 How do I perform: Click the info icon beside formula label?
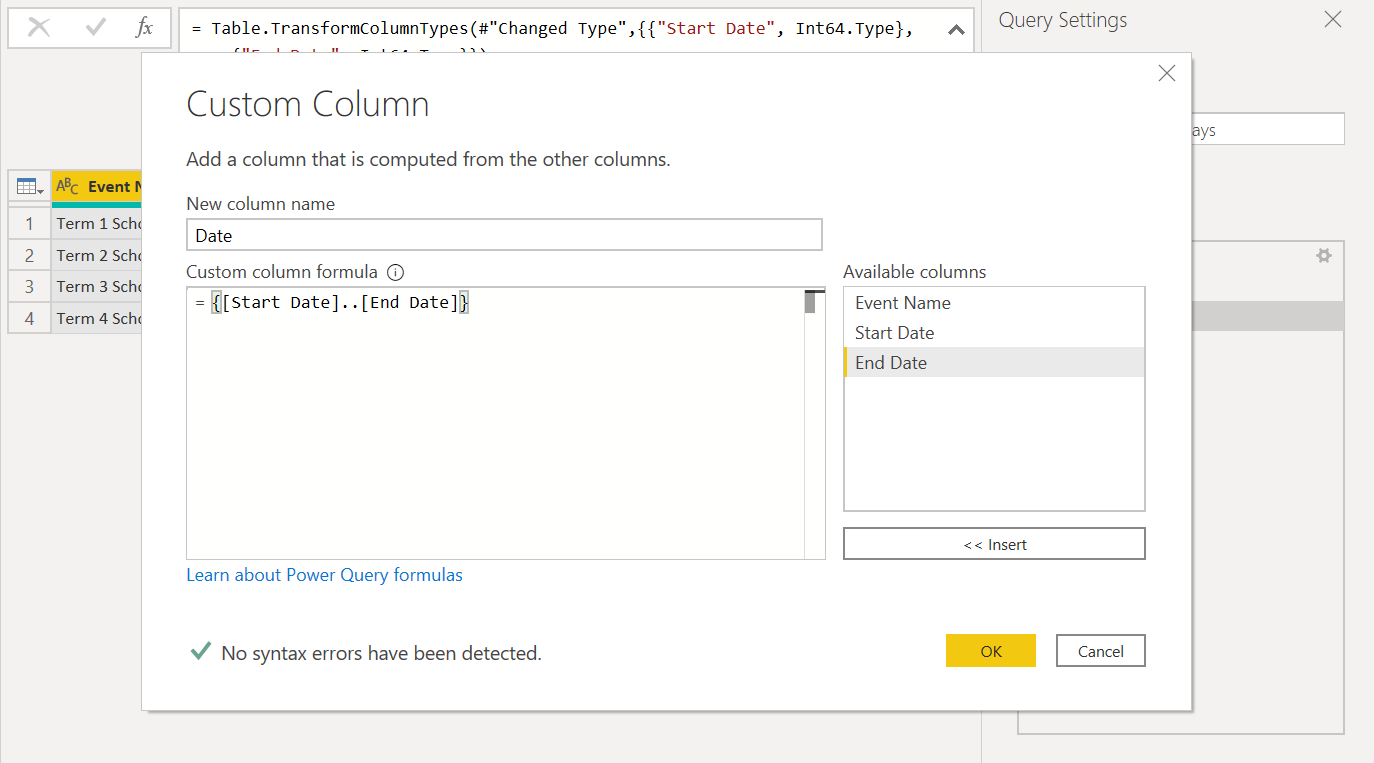(395, 272)
